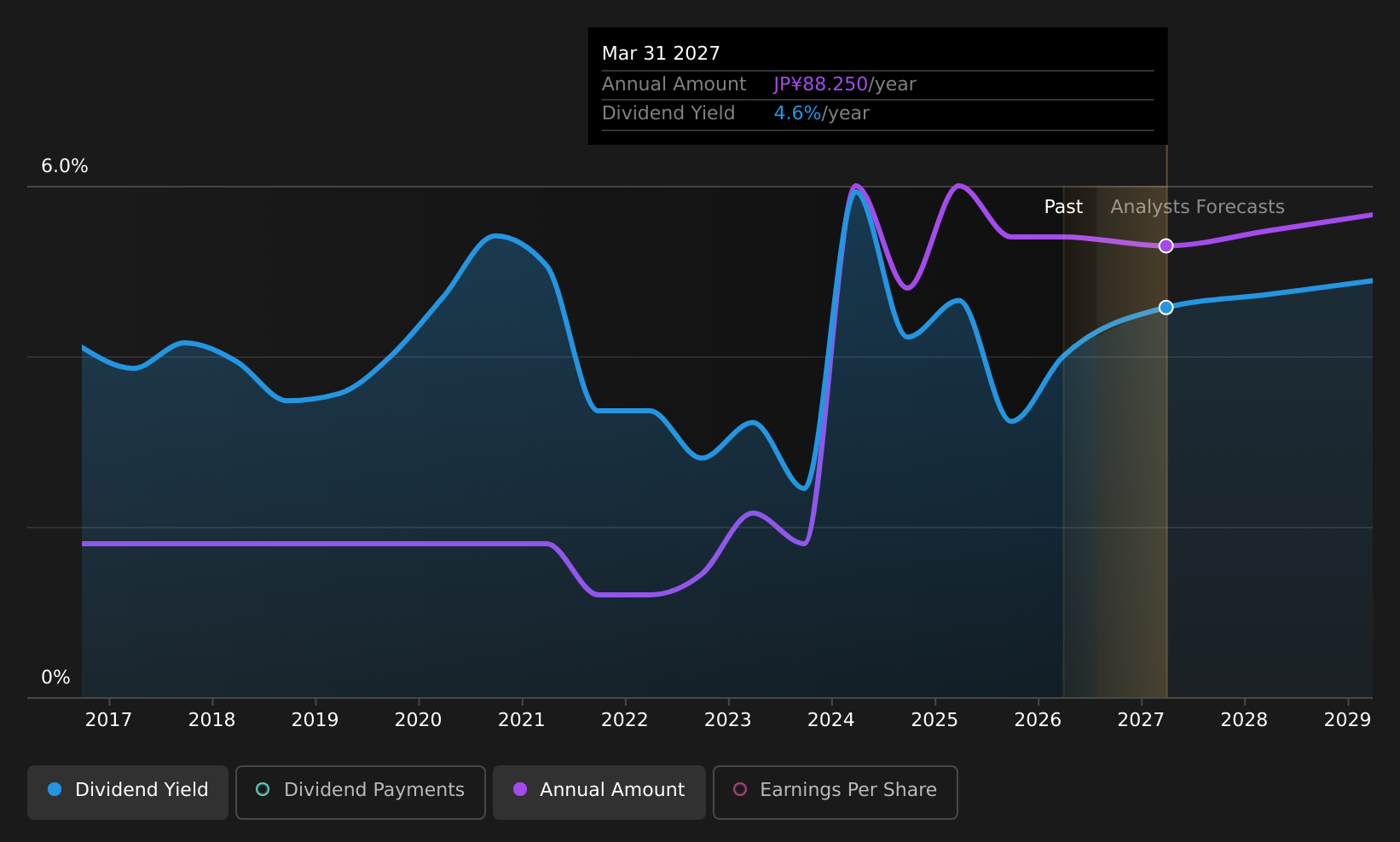1400x842 pixels.
Task: Click the 2021 x-axis label
Action: [521, 720]
